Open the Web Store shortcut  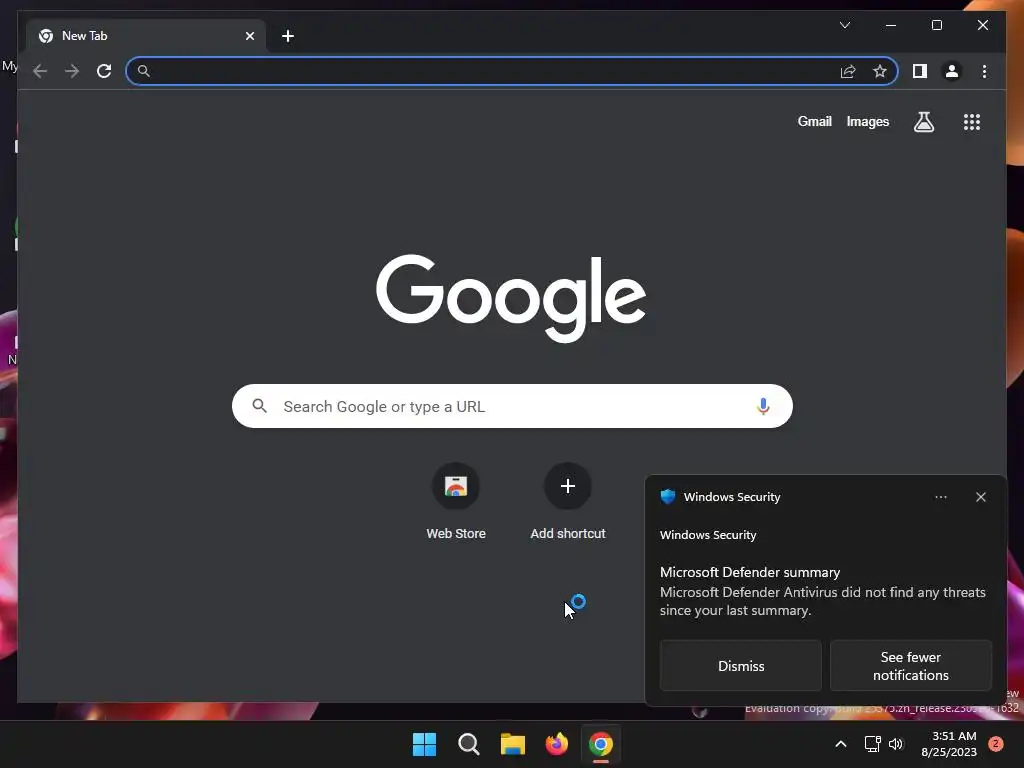pos(456,502)
